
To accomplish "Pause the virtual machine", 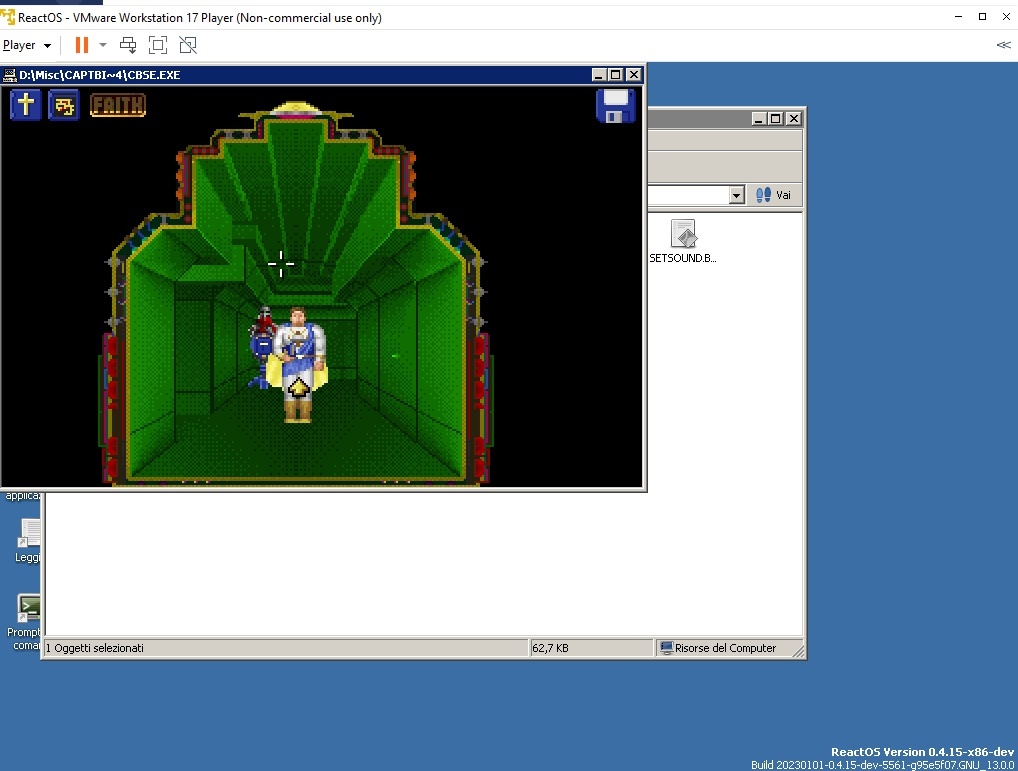I will 82,45.
